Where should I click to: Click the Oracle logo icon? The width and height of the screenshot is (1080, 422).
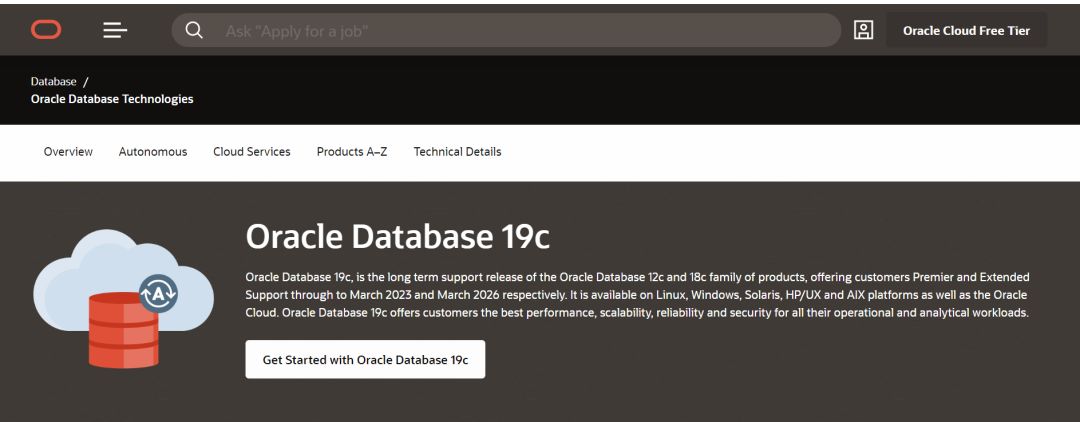(46, 30)
